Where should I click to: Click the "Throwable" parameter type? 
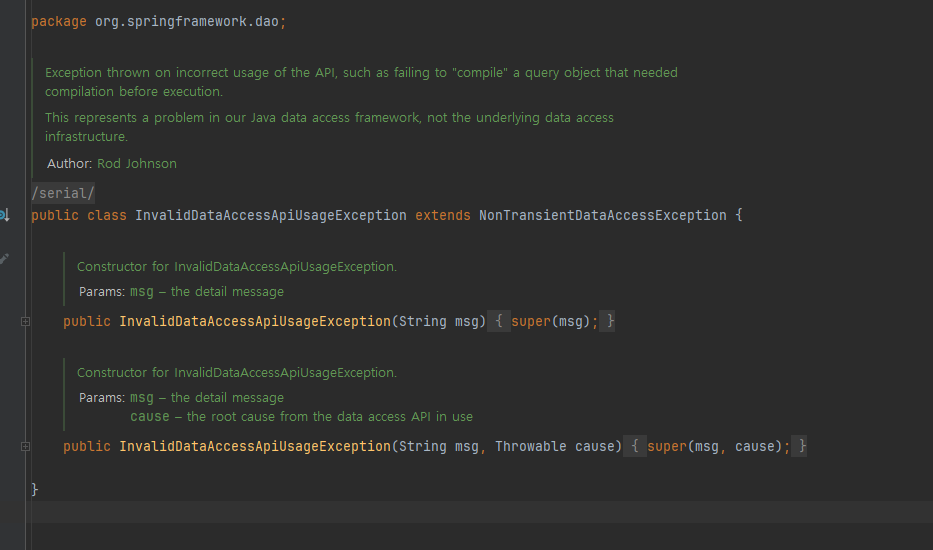pos(531,446)
